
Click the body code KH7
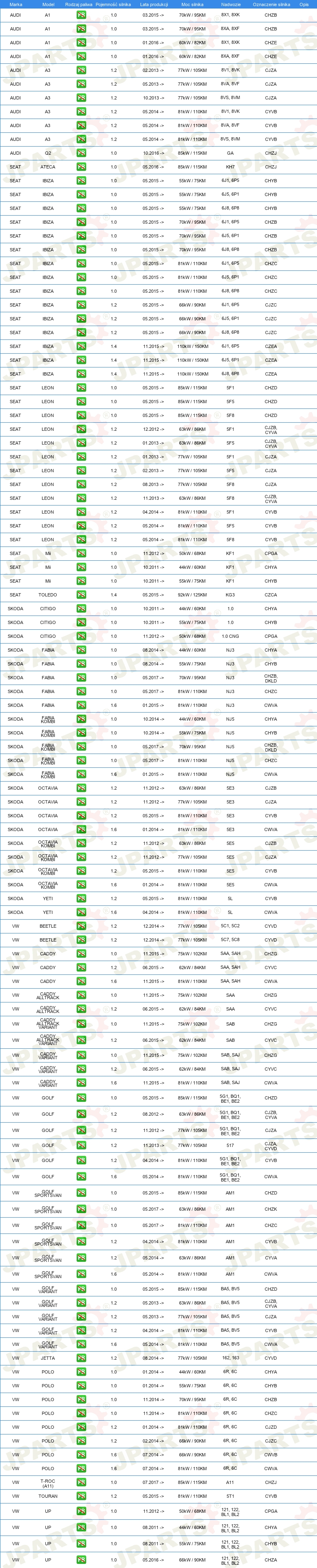(x=230, y=167)
